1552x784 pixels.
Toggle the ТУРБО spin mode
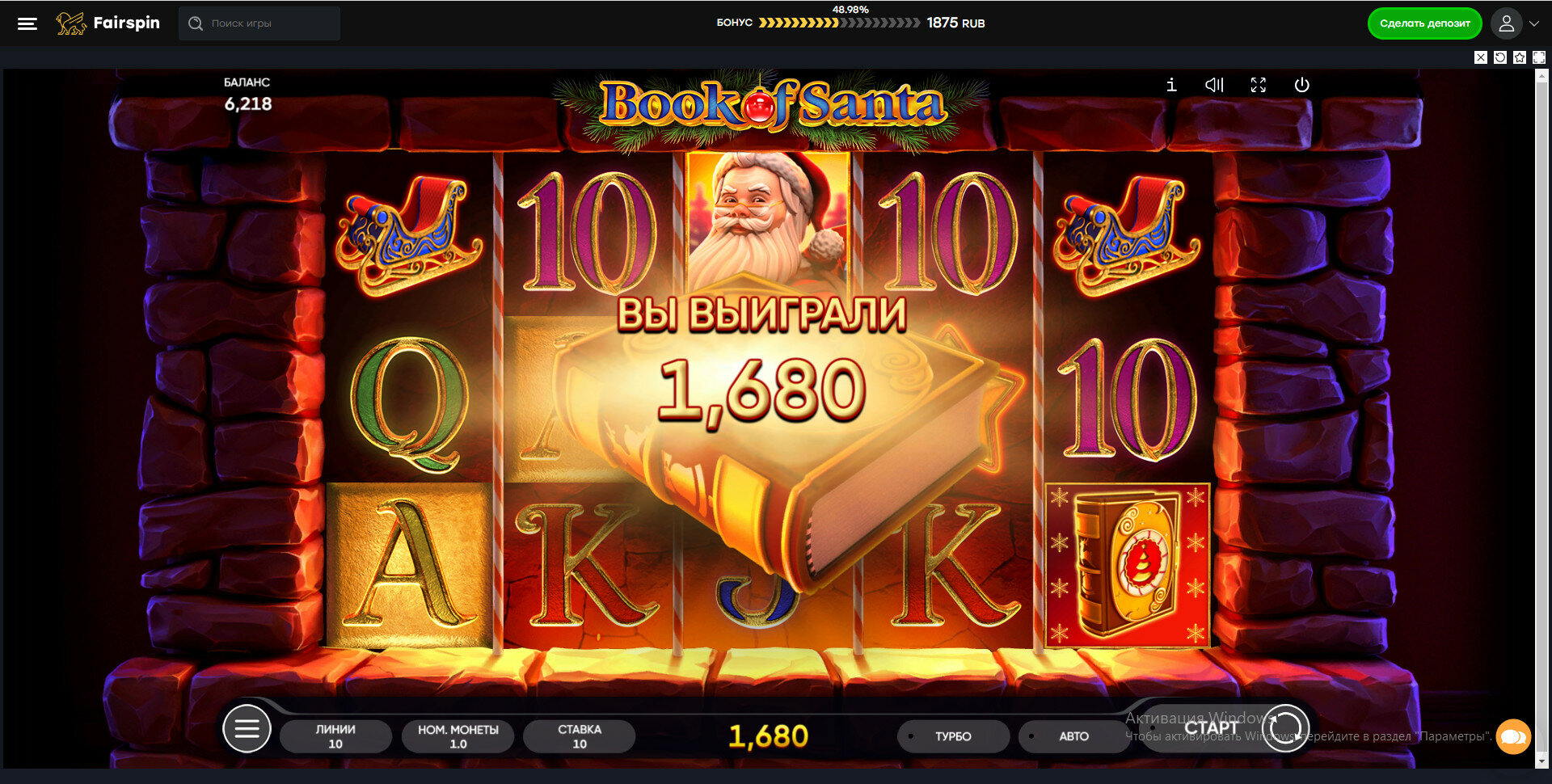[x=953, y=736]
